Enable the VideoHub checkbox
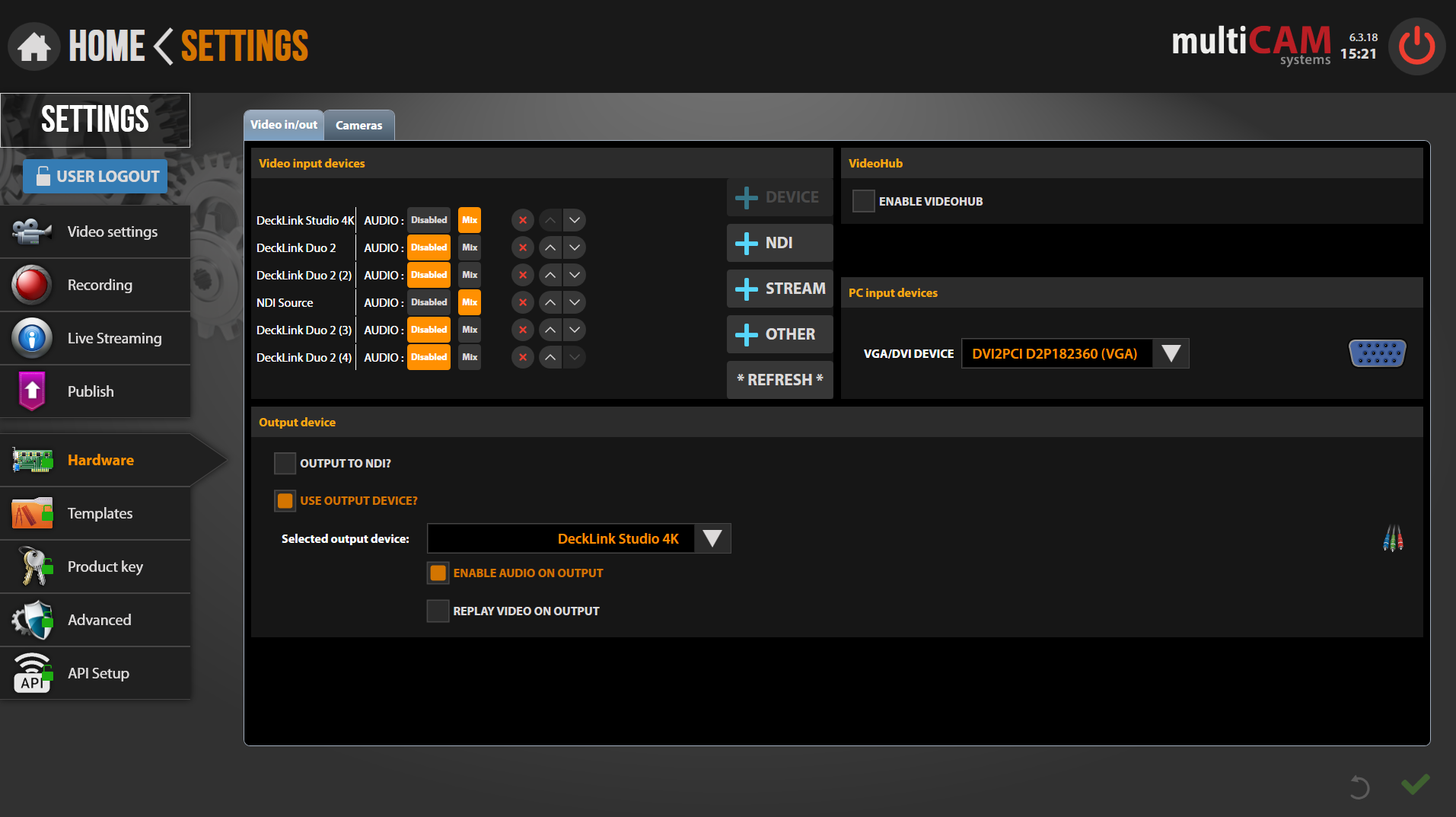1456x817 pixels. click(863, 201)
